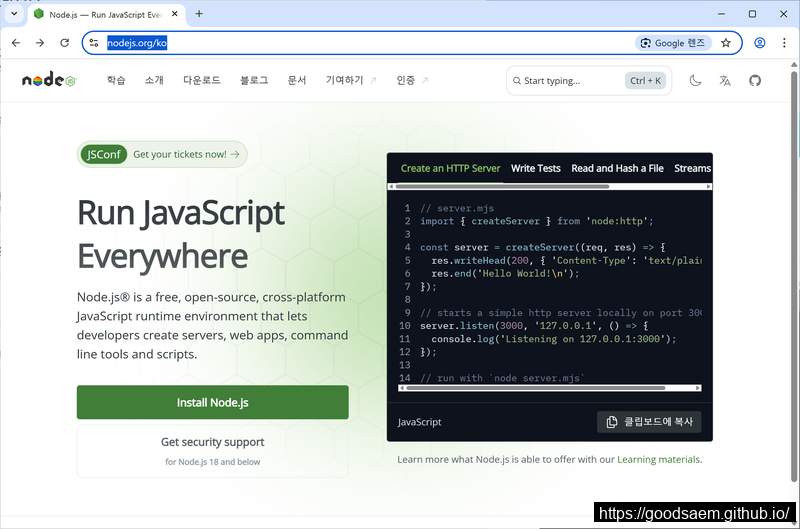Screen dimensions: 800x529
Task: Select the Node.js browser tab
Action: click(x=106, y=14)
